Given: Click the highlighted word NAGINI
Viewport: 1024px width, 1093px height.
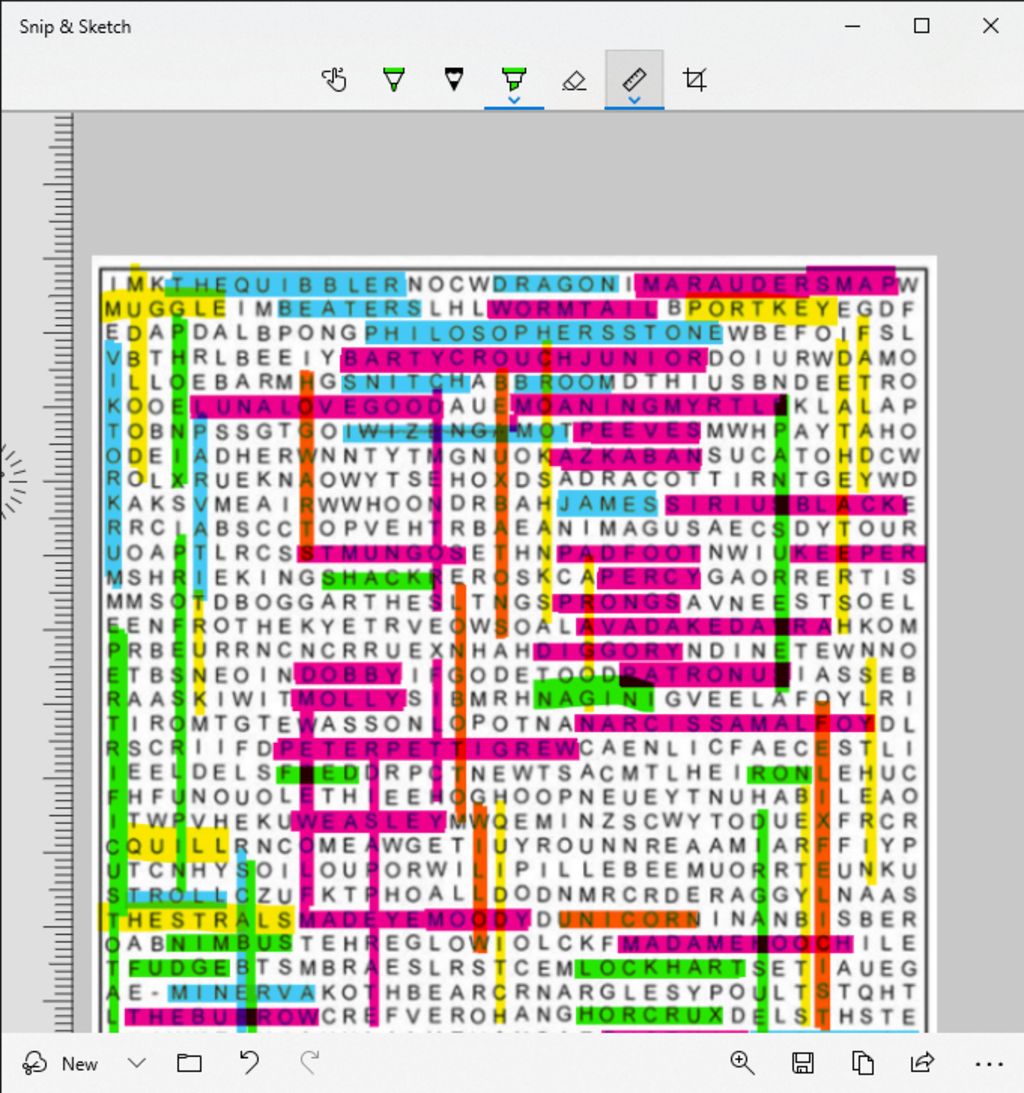Looking at the screenshot, I should [x=594, y=699].
